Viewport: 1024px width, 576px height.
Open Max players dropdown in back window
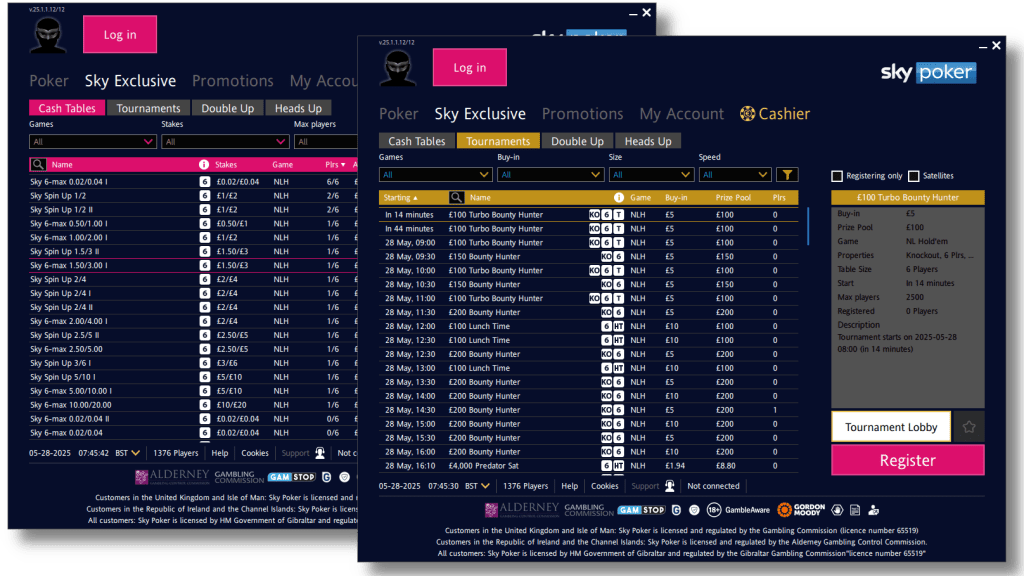click(325, 141)
